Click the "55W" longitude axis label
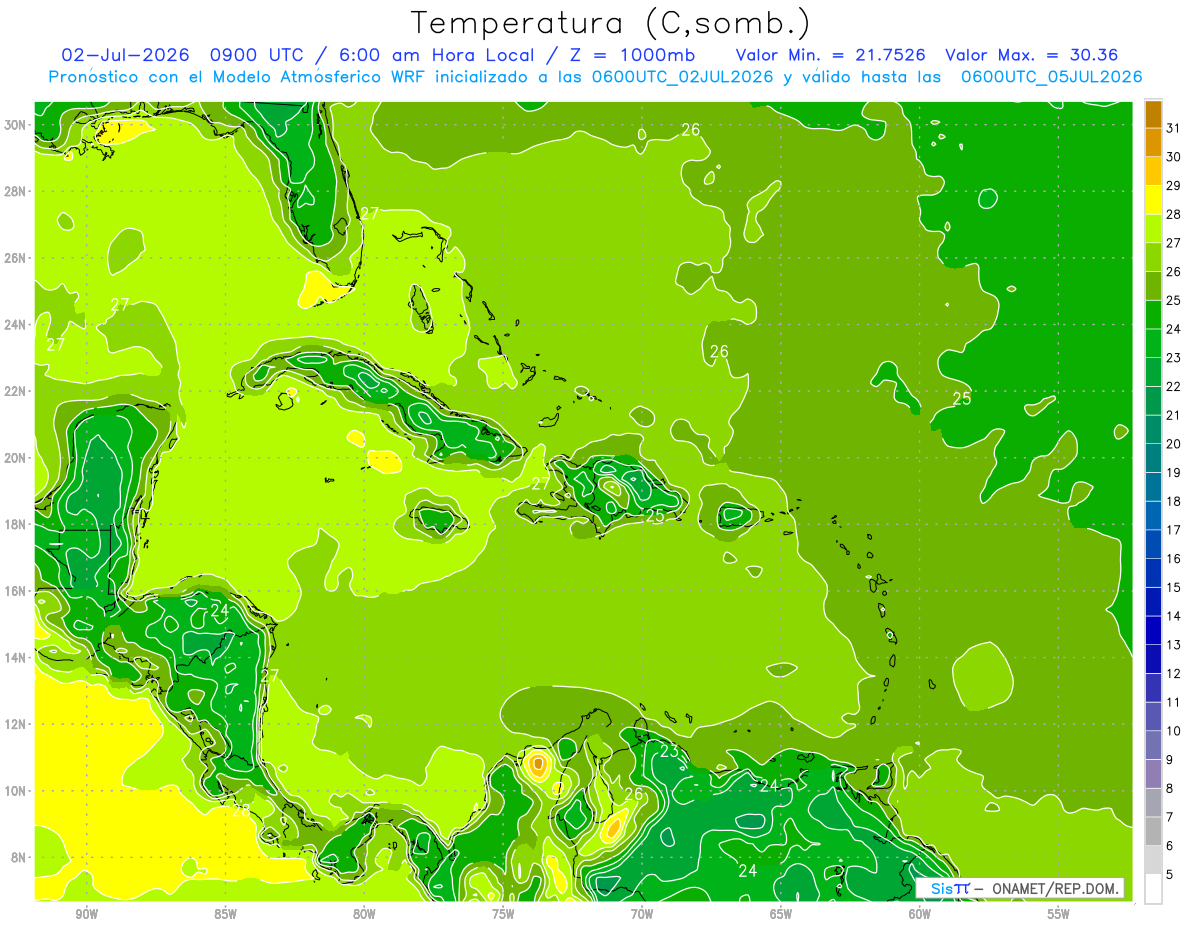 click(1059, 914)
